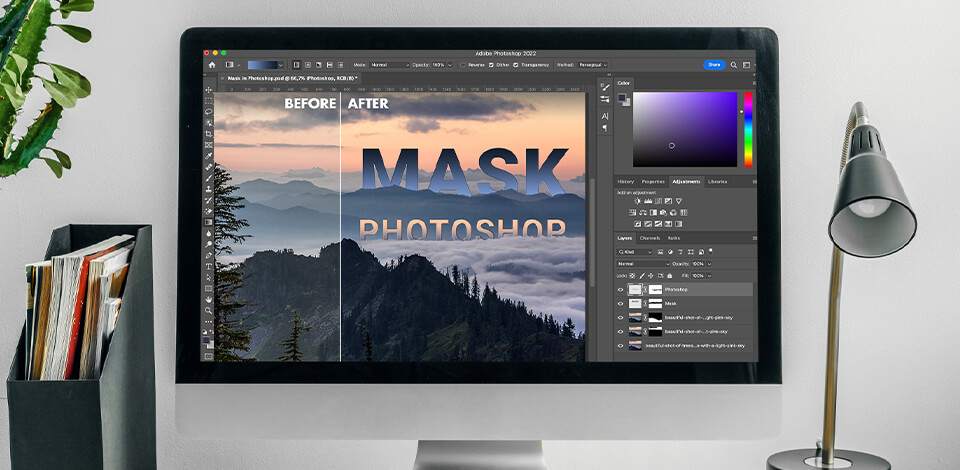Add a Brightness/Contrast adjustment
960x470 pixels.
coord(637,201)
